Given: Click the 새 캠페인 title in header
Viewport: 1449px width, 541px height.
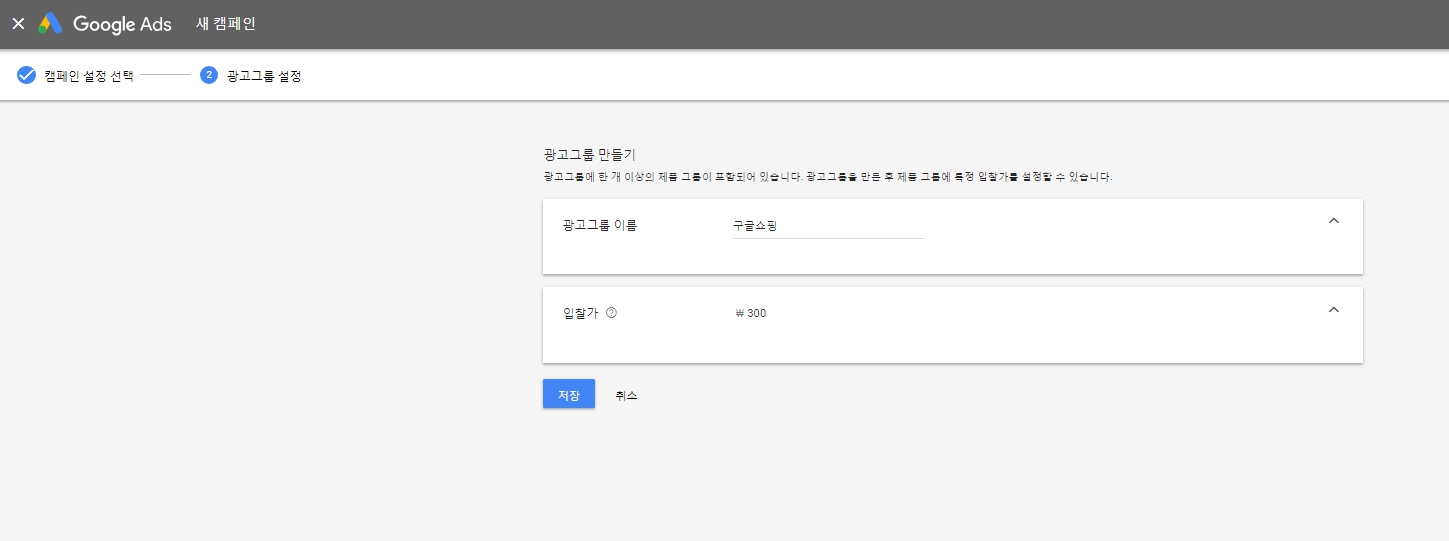Looking at the screenshot, I should pos(226,24).
